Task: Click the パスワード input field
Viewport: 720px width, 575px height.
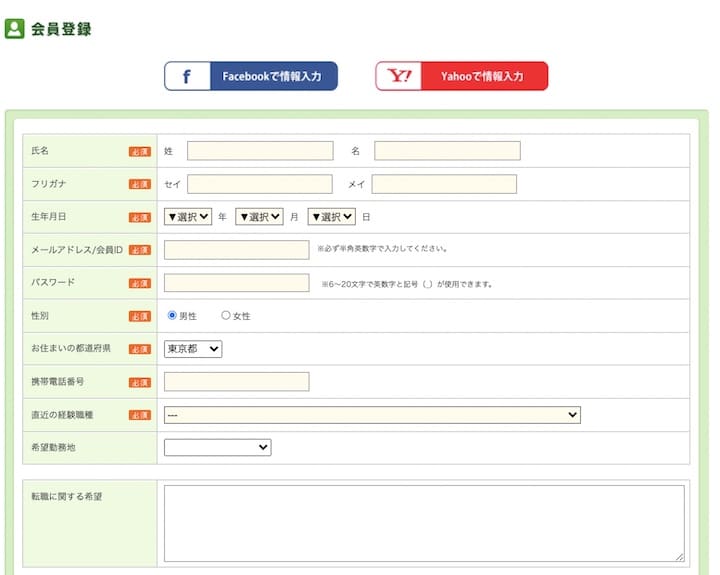Action: coord(236,283)
